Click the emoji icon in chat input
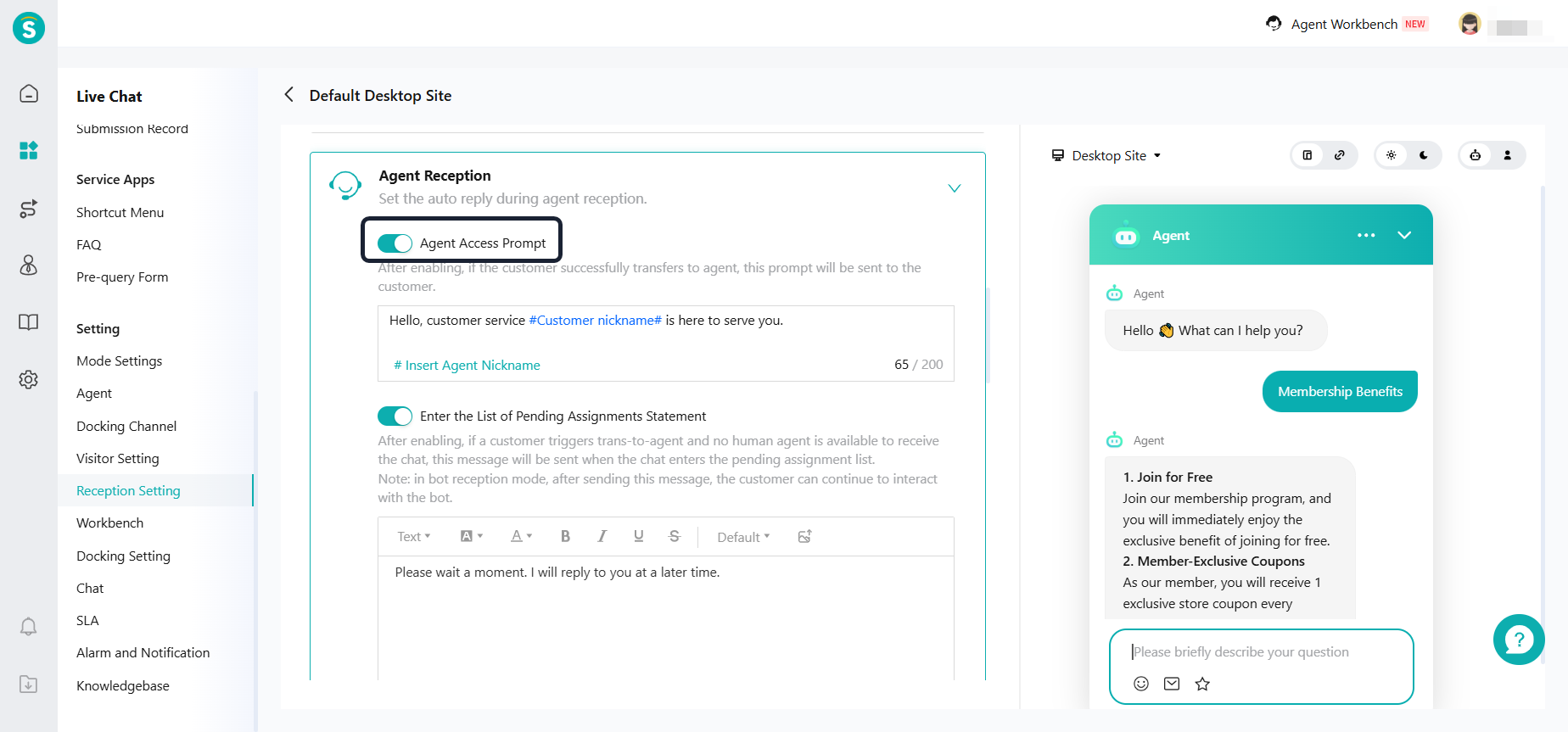This screenshot has width=1568, height=732. pos(1141,684)
